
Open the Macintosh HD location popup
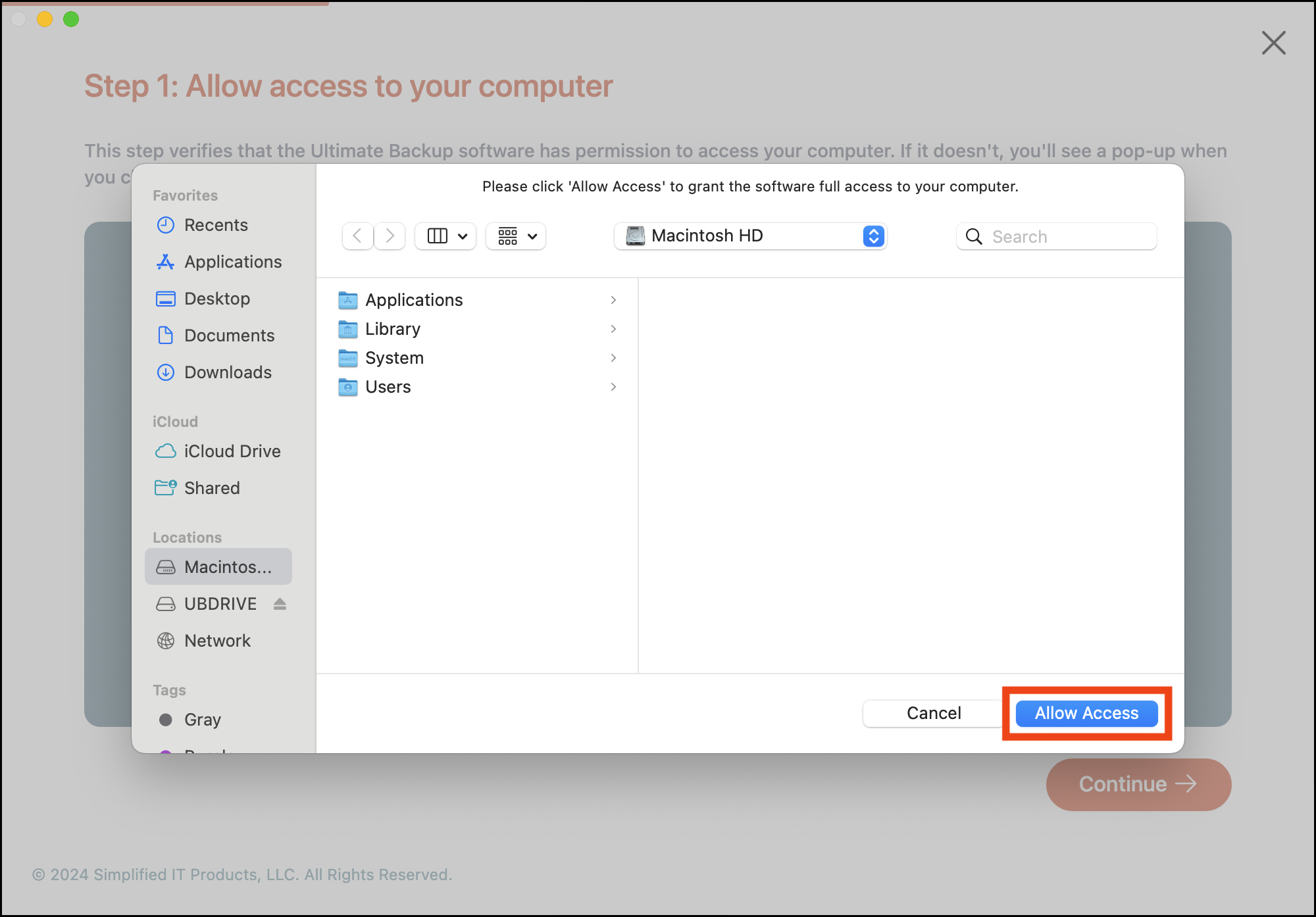(751, 236)
